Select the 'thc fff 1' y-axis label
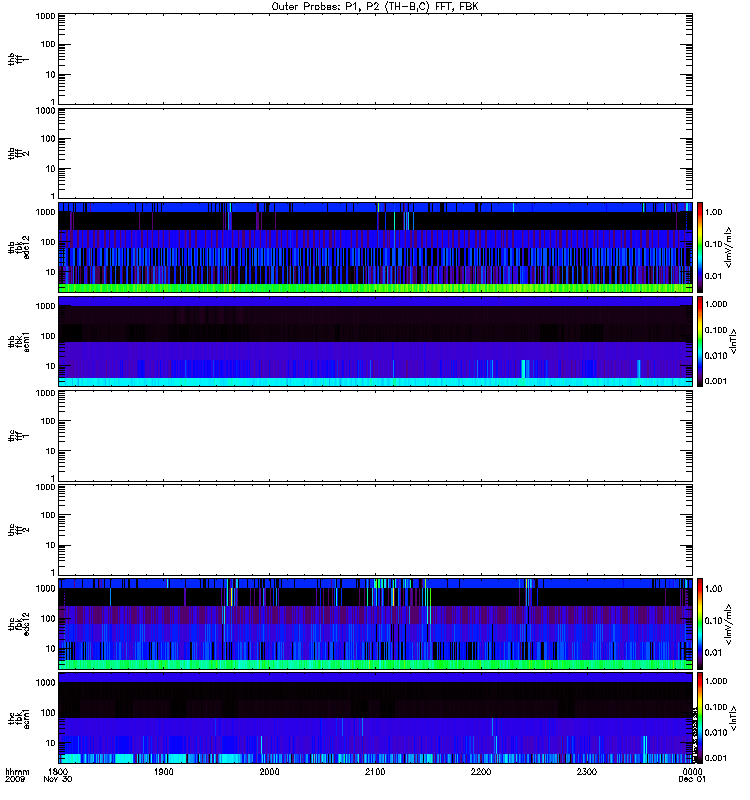The height and width of the screenshot is (800, 750). [x=18, y=436]
